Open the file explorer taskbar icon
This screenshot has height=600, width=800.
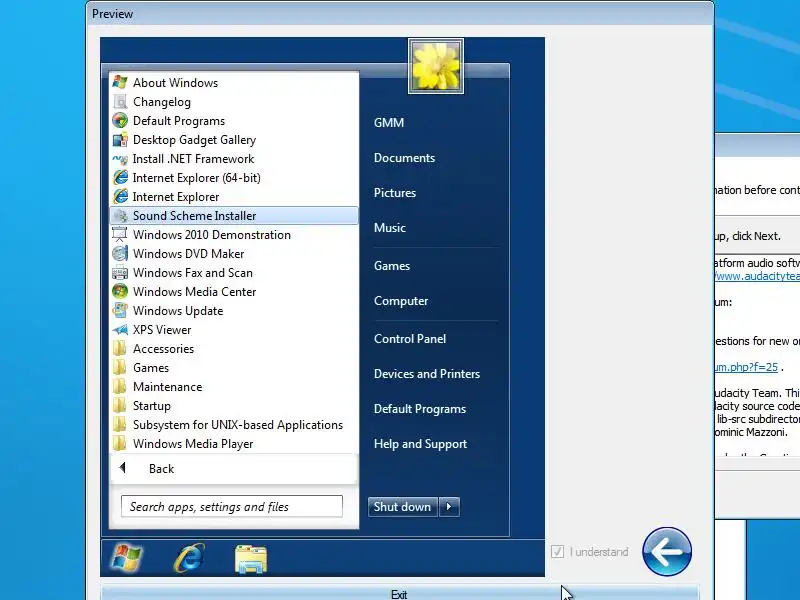point(251,559)
